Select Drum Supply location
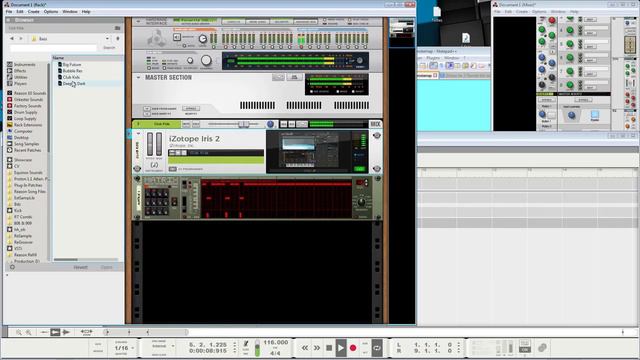 [25, 112]
